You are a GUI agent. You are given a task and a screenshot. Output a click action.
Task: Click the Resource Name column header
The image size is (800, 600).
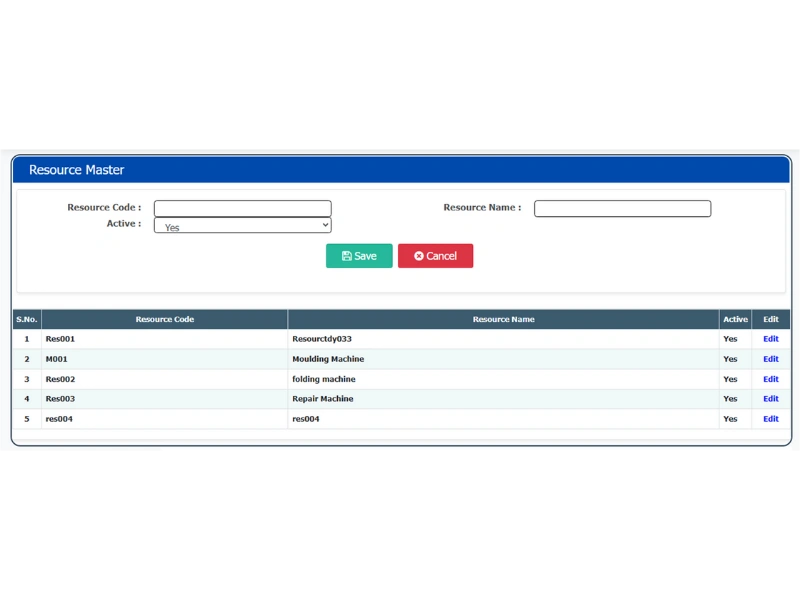point(503,318)
